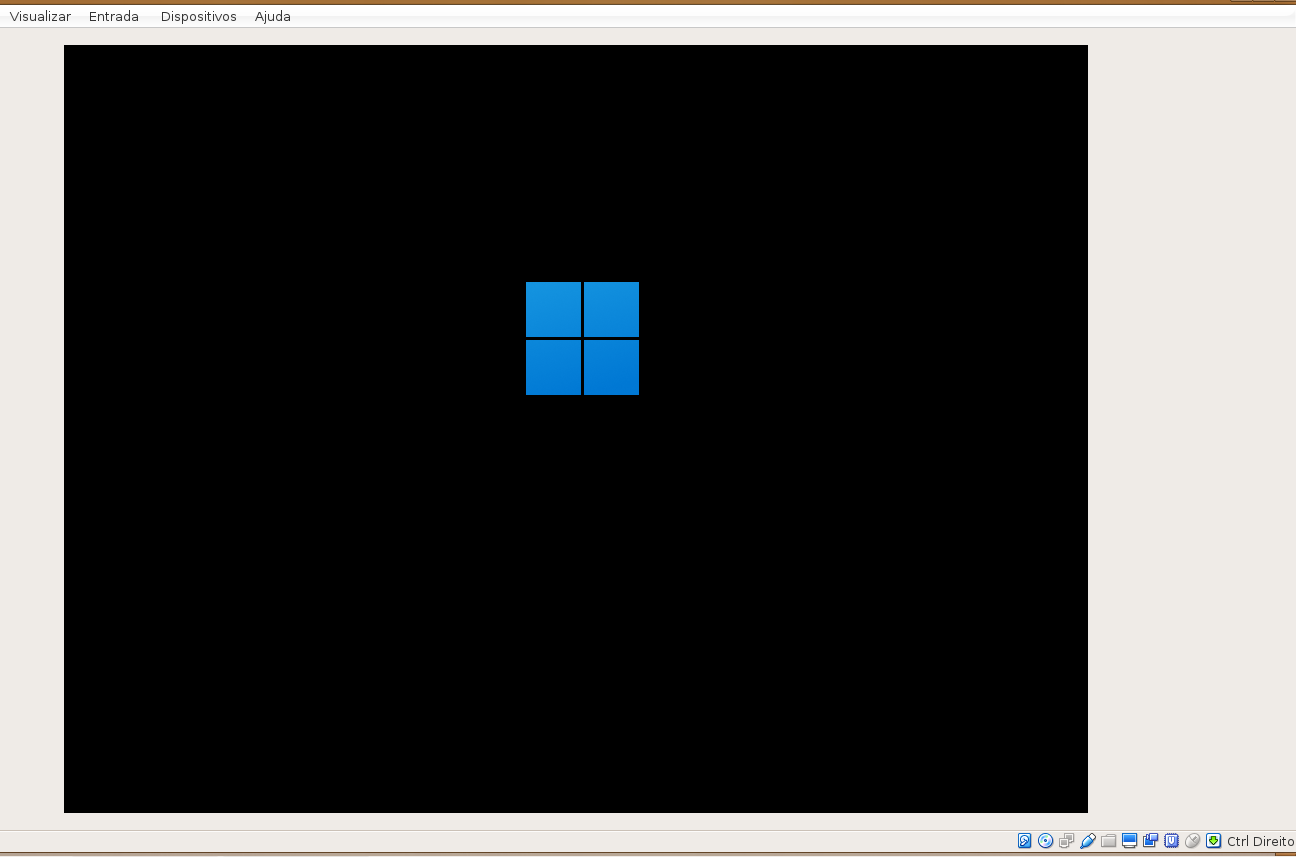Click the USB devices status icon
1296x857 pixels.
[x=1088, y=841]
